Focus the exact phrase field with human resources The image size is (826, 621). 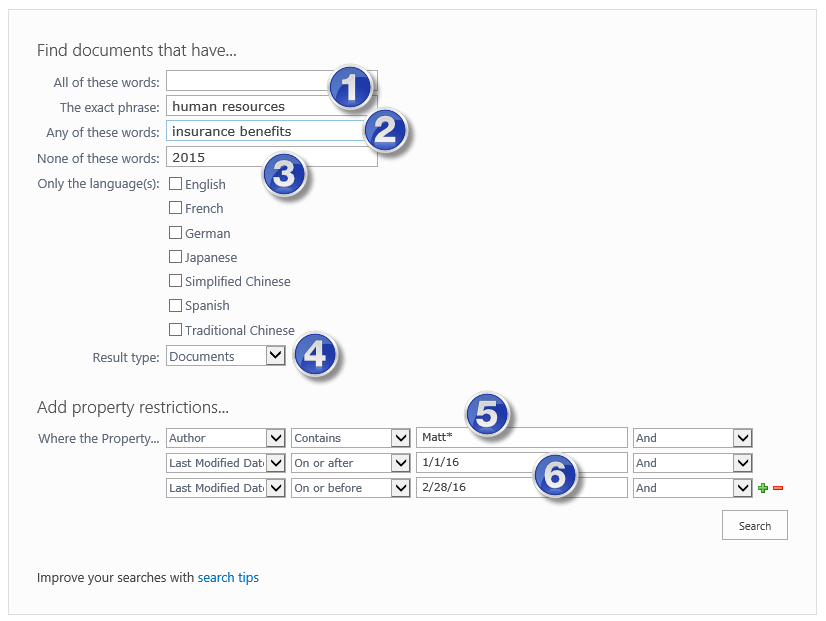(x=272, y=106)
